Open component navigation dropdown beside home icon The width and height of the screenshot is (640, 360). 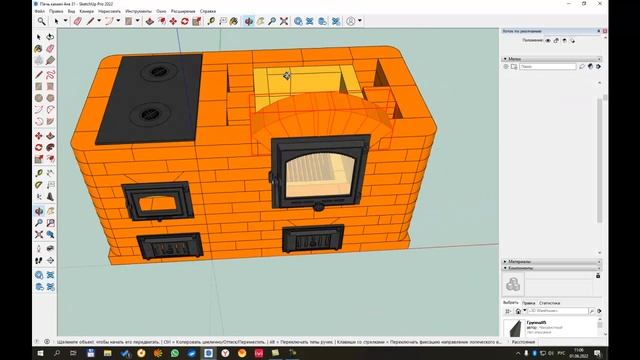524,311
